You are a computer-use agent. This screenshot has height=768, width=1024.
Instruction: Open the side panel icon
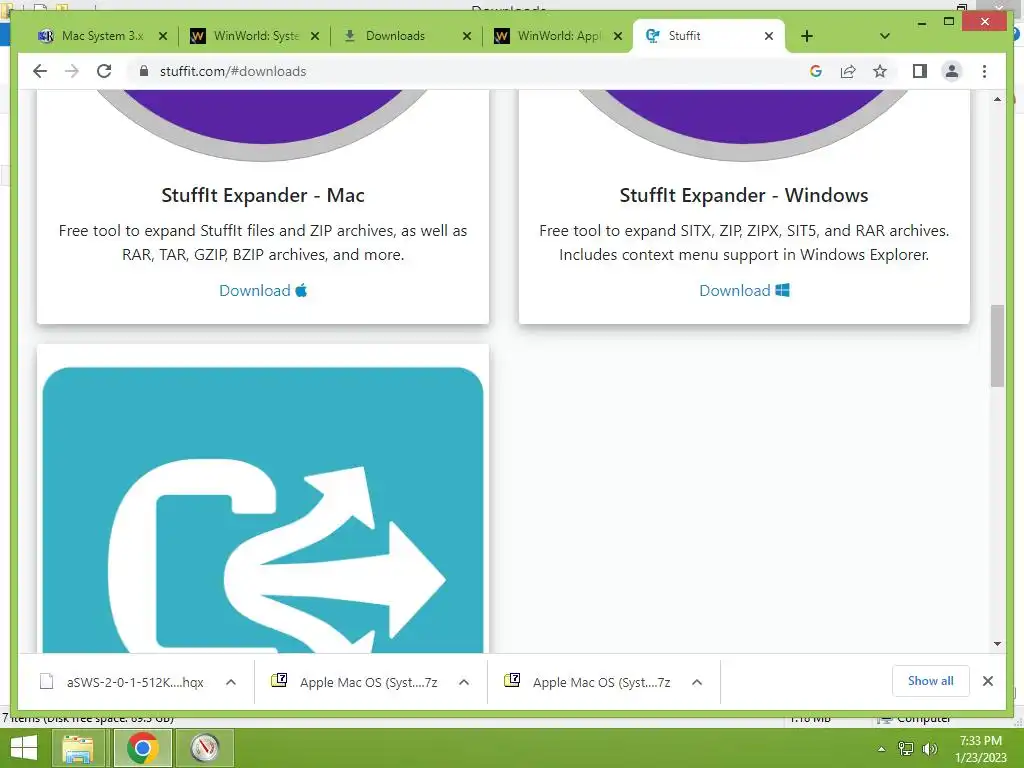pos(920,71)
